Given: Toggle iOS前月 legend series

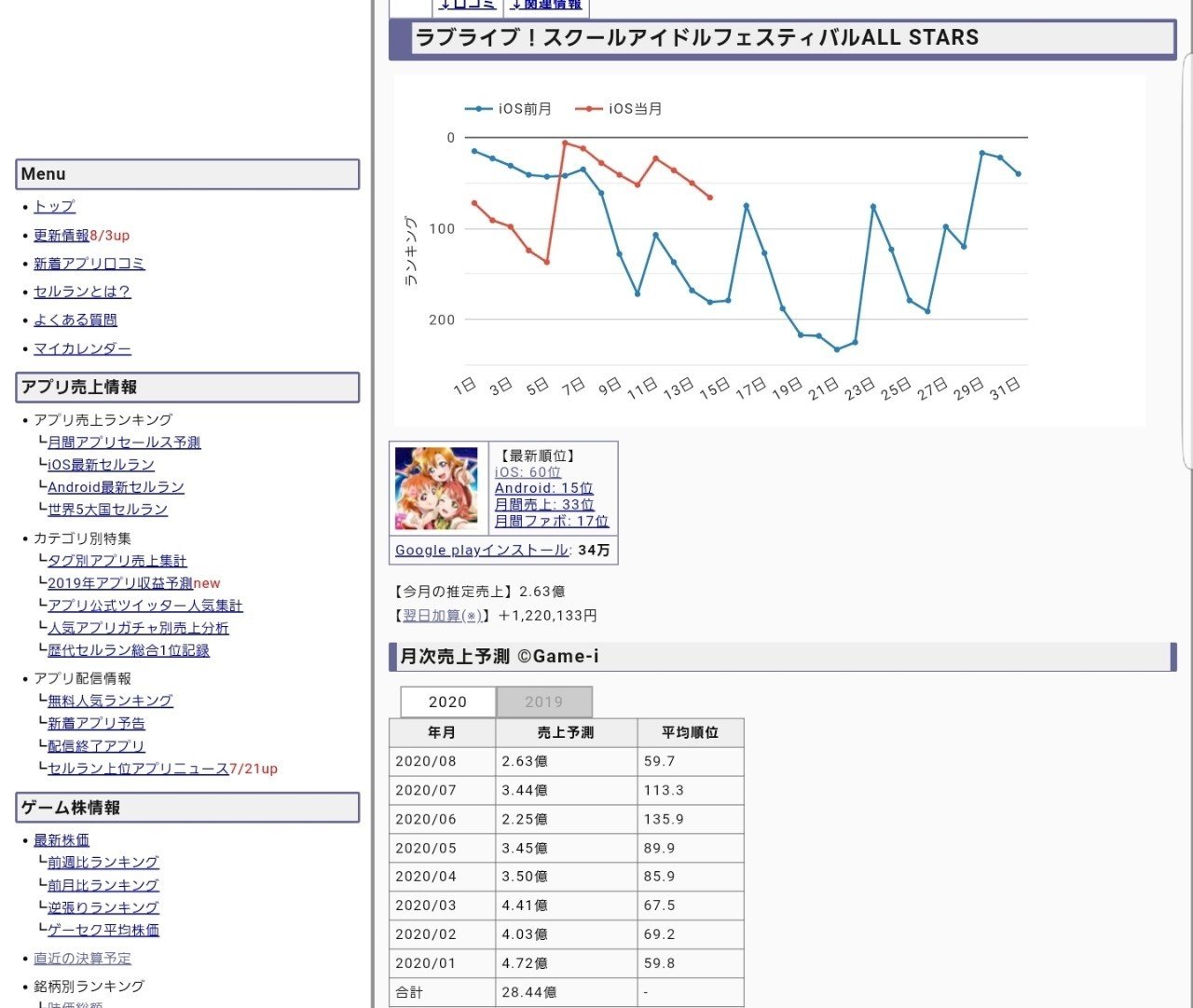Looking at the screenshot, I should click(x=509, y=109).
